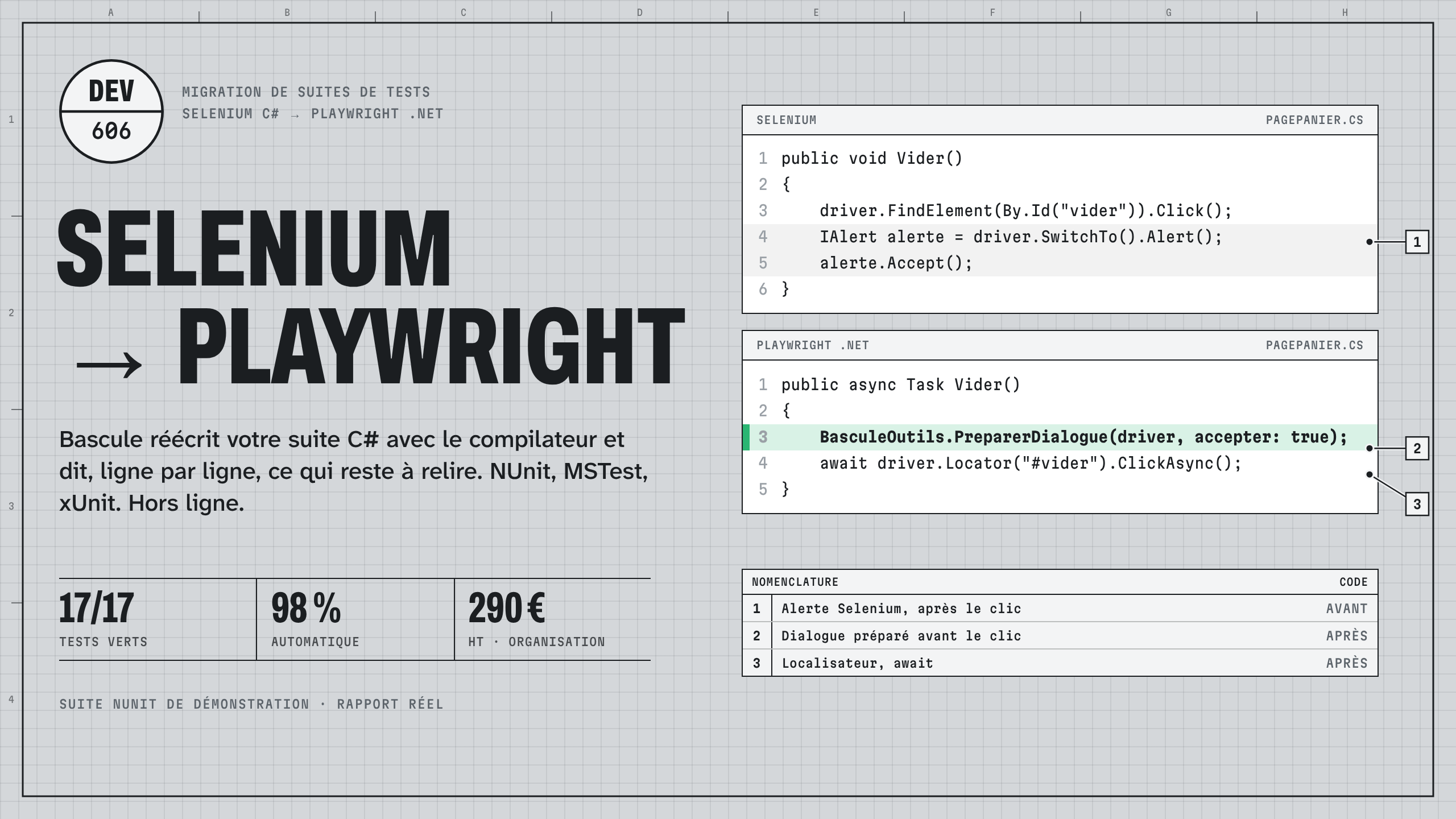Select nomenclature row Alerte Selenium, après le clic
1456x819 pixels.
click(x=1060, y=609)
